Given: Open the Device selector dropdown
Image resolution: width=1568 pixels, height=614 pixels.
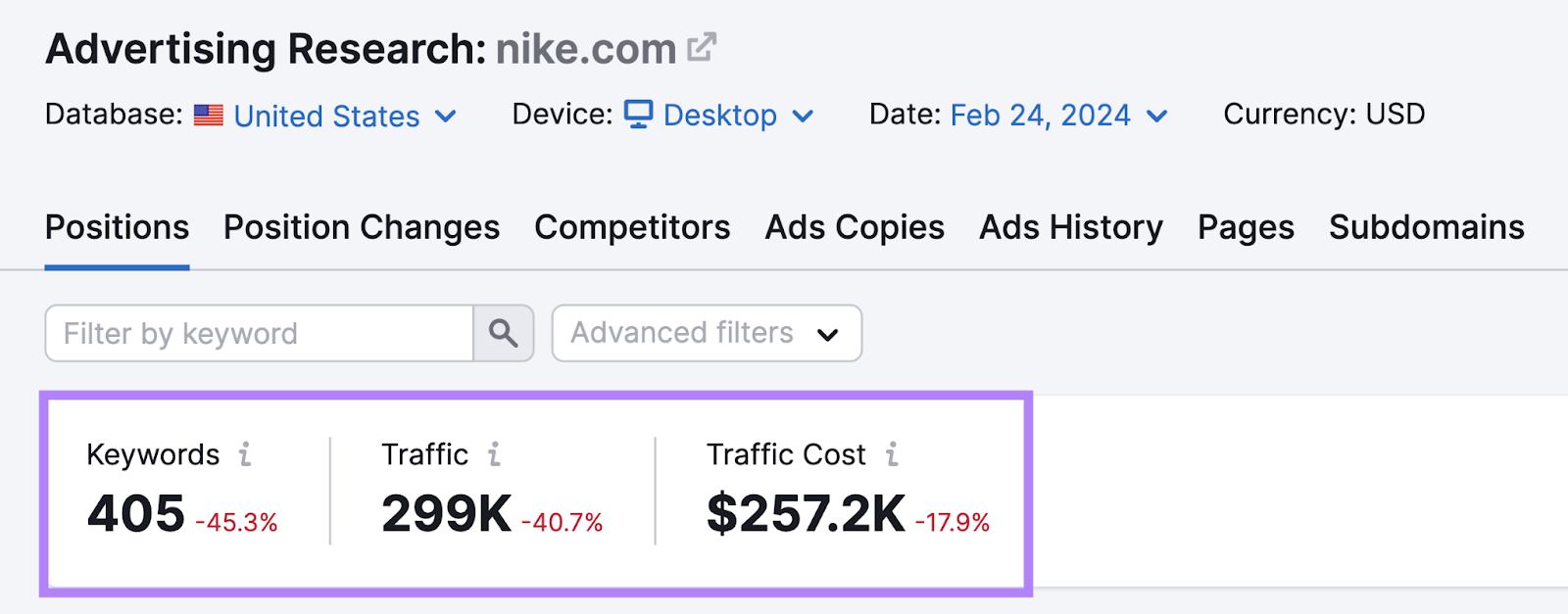Looking at the screenshot, I should point(804,116).
